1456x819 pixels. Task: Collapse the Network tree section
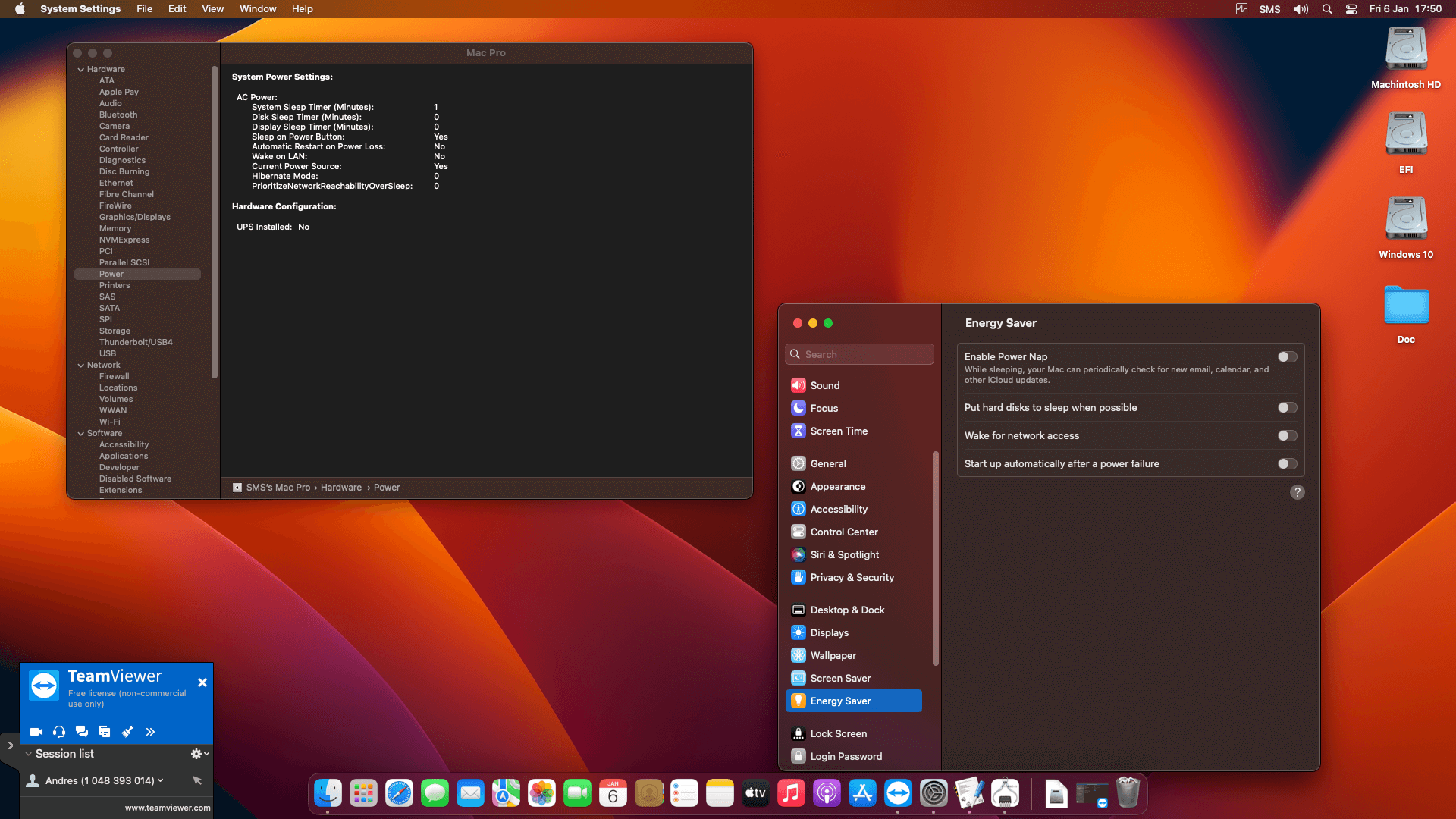81,365
